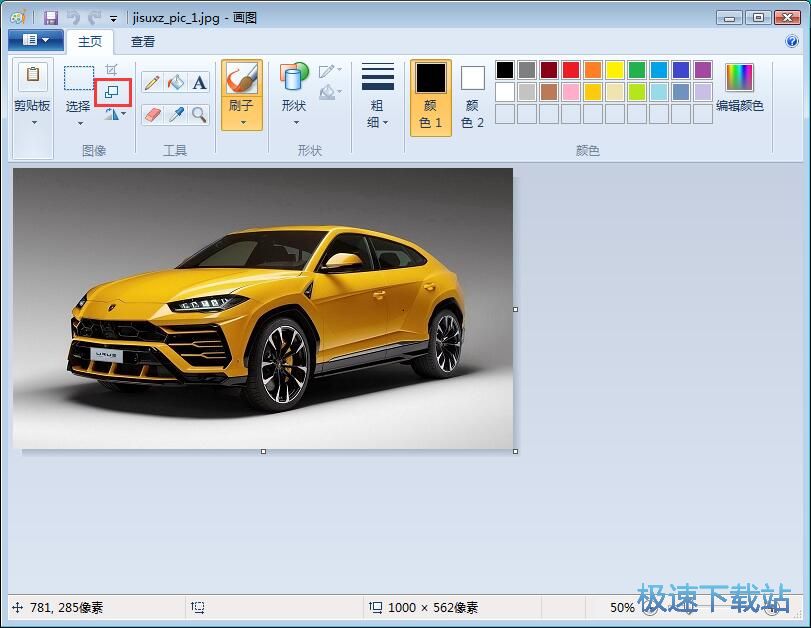
Task: Select the Fill with color bucket tool
Action: [x=176, y=82]
